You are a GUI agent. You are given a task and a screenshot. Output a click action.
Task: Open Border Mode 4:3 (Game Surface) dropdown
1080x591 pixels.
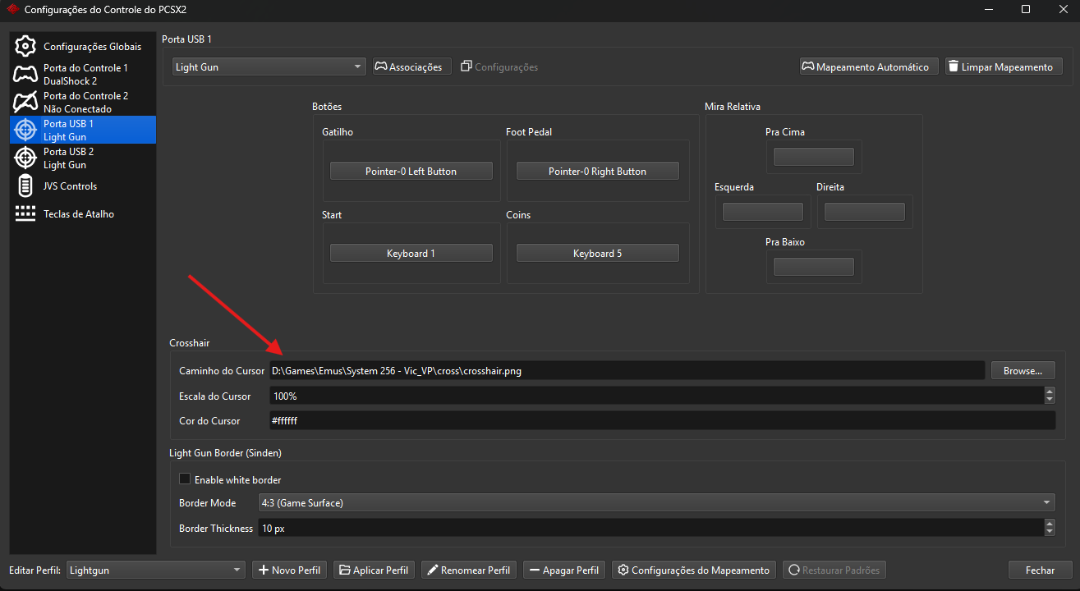pyautogui.click(x=656, y=503)
